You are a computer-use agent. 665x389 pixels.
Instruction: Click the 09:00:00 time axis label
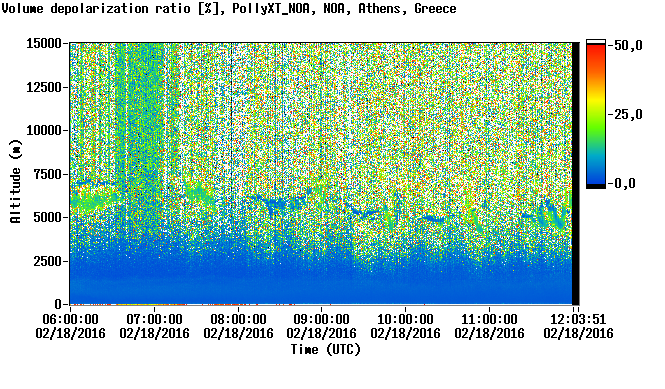click(x=321, y=319)
